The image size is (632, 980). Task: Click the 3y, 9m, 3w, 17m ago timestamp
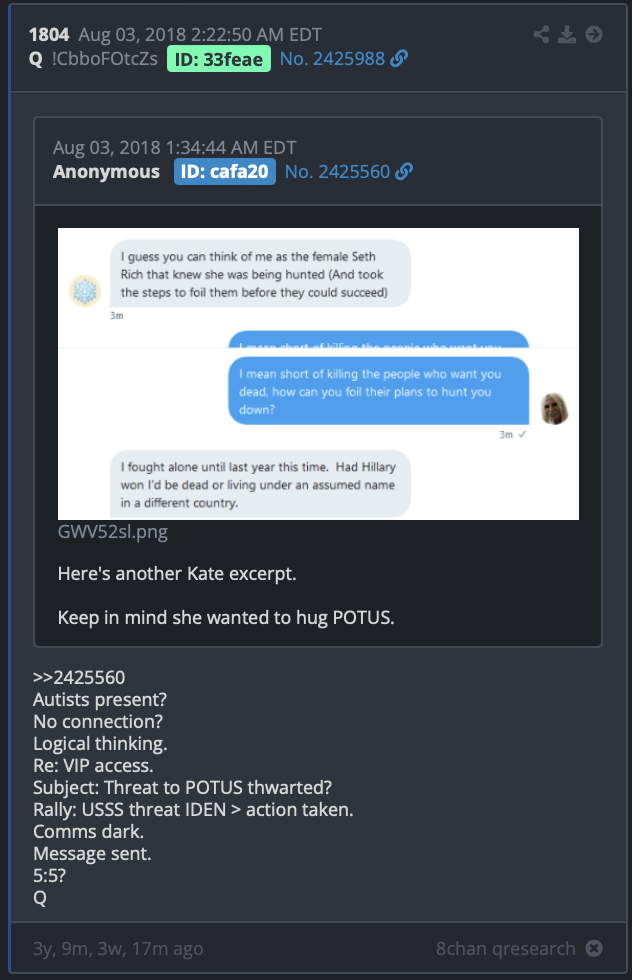coord(118,948)
